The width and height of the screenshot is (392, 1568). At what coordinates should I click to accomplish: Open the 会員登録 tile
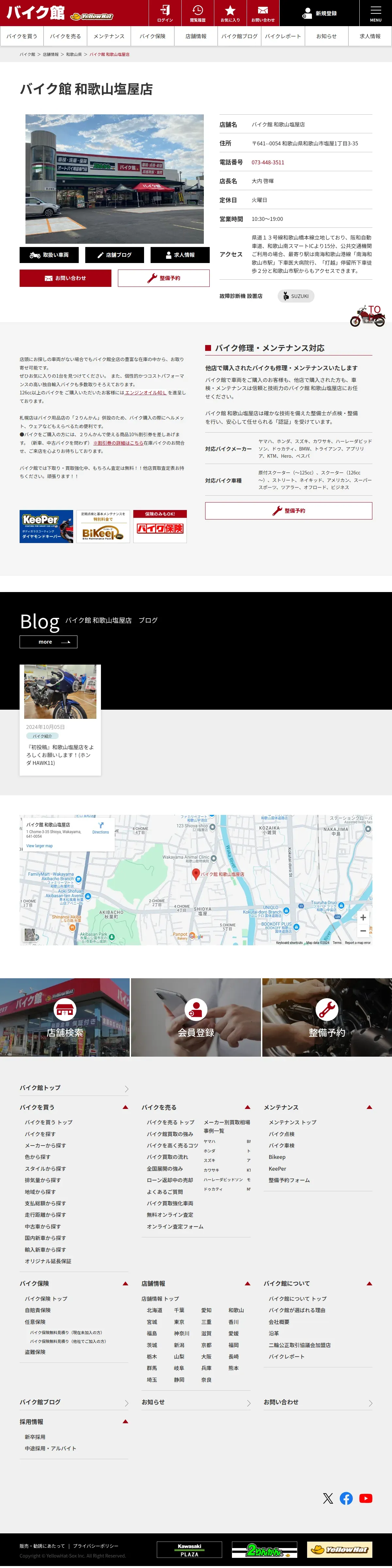pos(196,1017)
